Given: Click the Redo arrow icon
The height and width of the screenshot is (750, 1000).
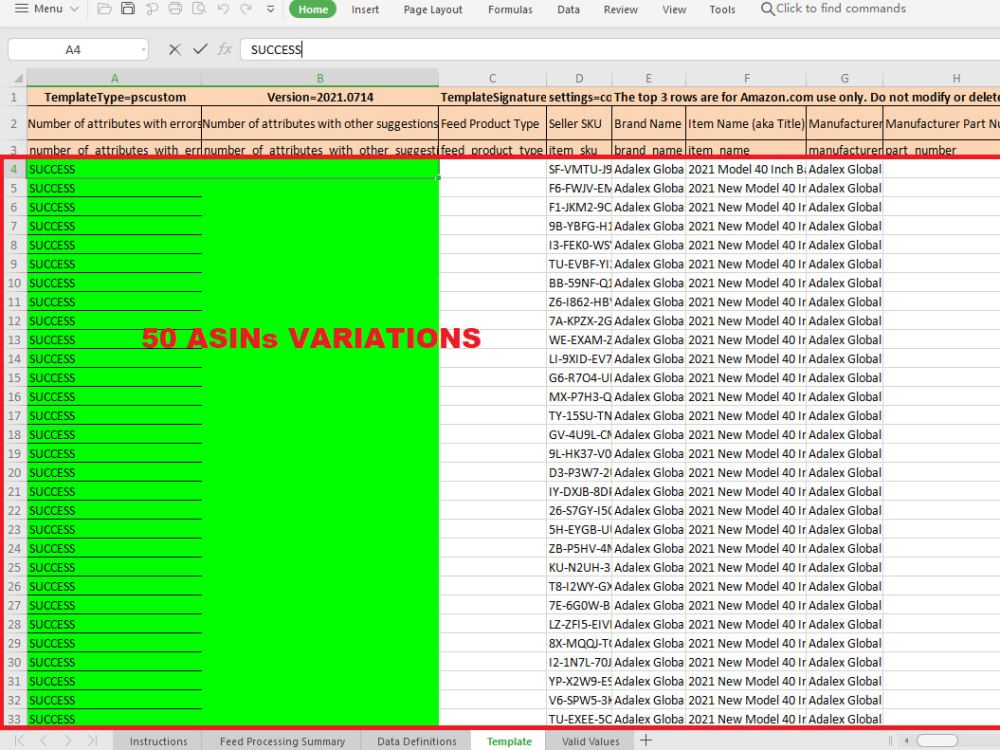Looking at the screenshot, I should (x=246, y=9).
